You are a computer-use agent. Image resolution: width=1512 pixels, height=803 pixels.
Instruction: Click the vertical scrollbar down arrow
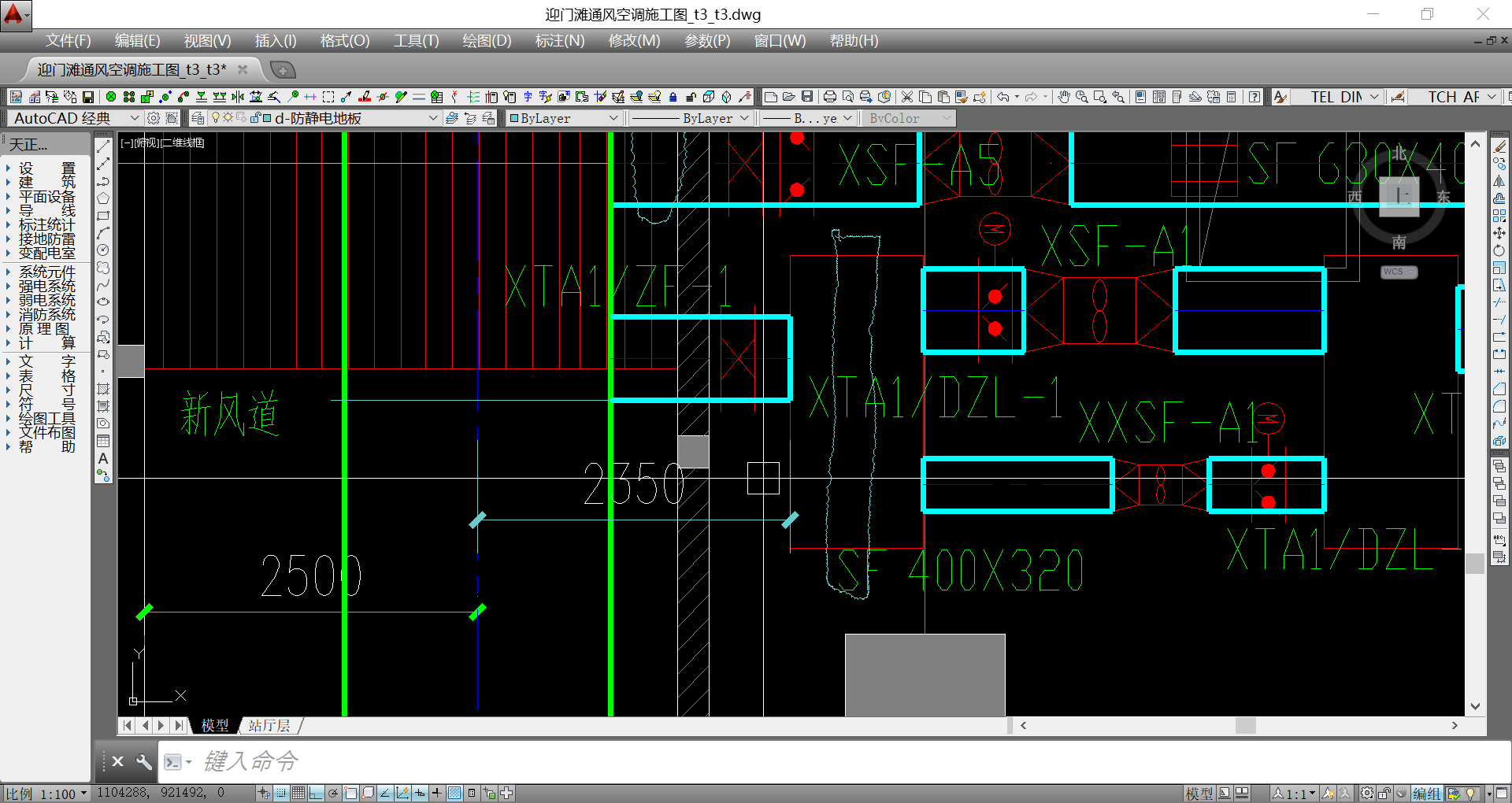click(1475, 706)
